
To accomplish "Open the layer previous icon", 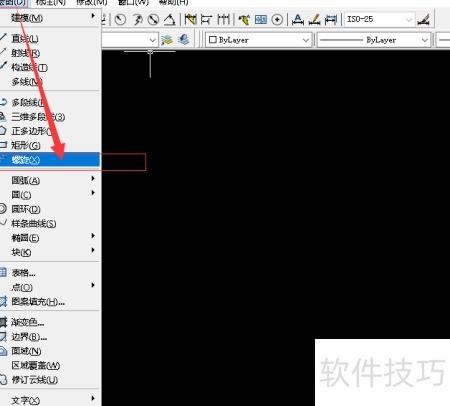I will [183, 40].
